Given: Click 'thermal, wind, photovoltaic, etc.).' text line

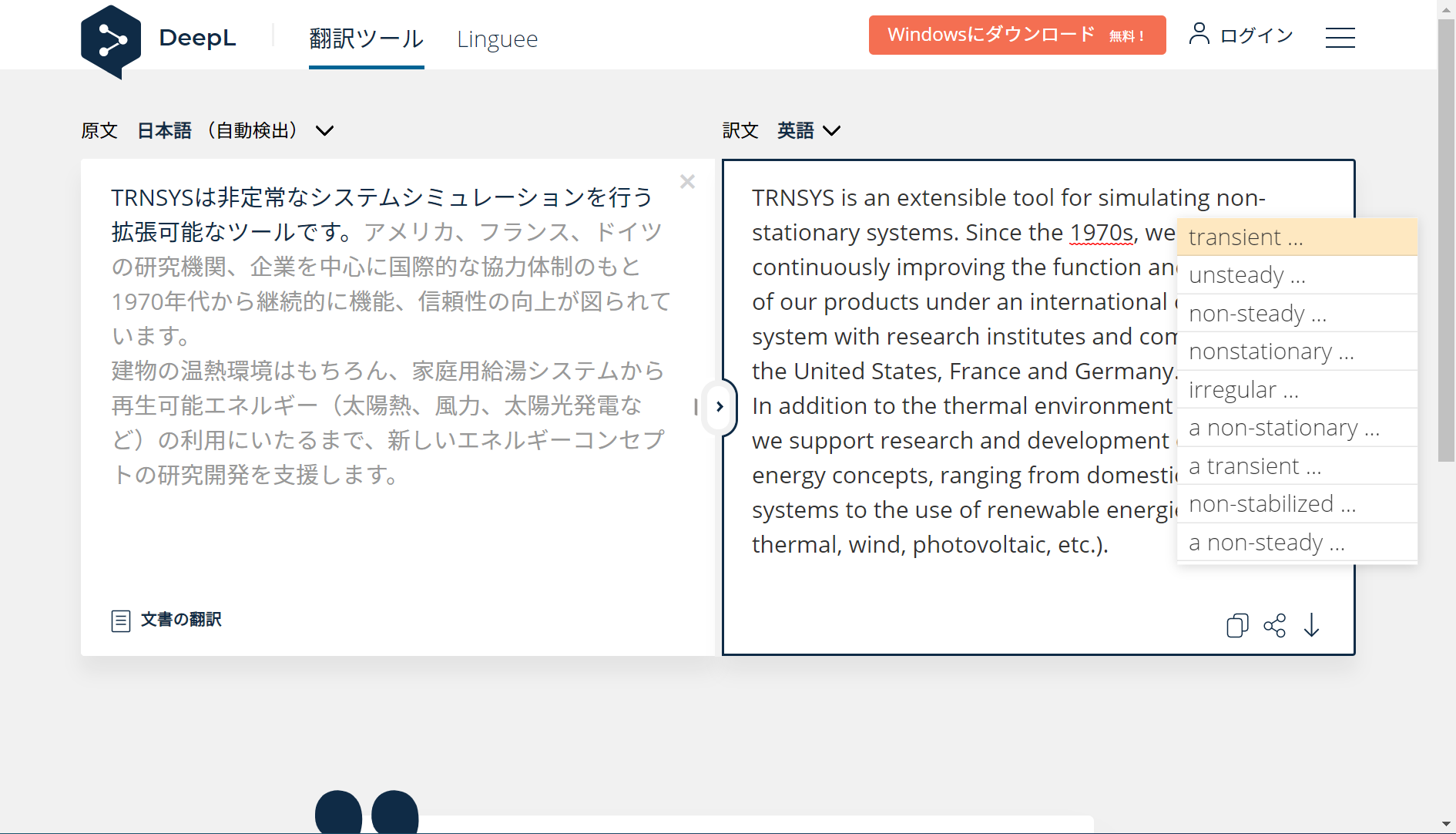Looking at the screenshot, I should [x=930, y=545].
